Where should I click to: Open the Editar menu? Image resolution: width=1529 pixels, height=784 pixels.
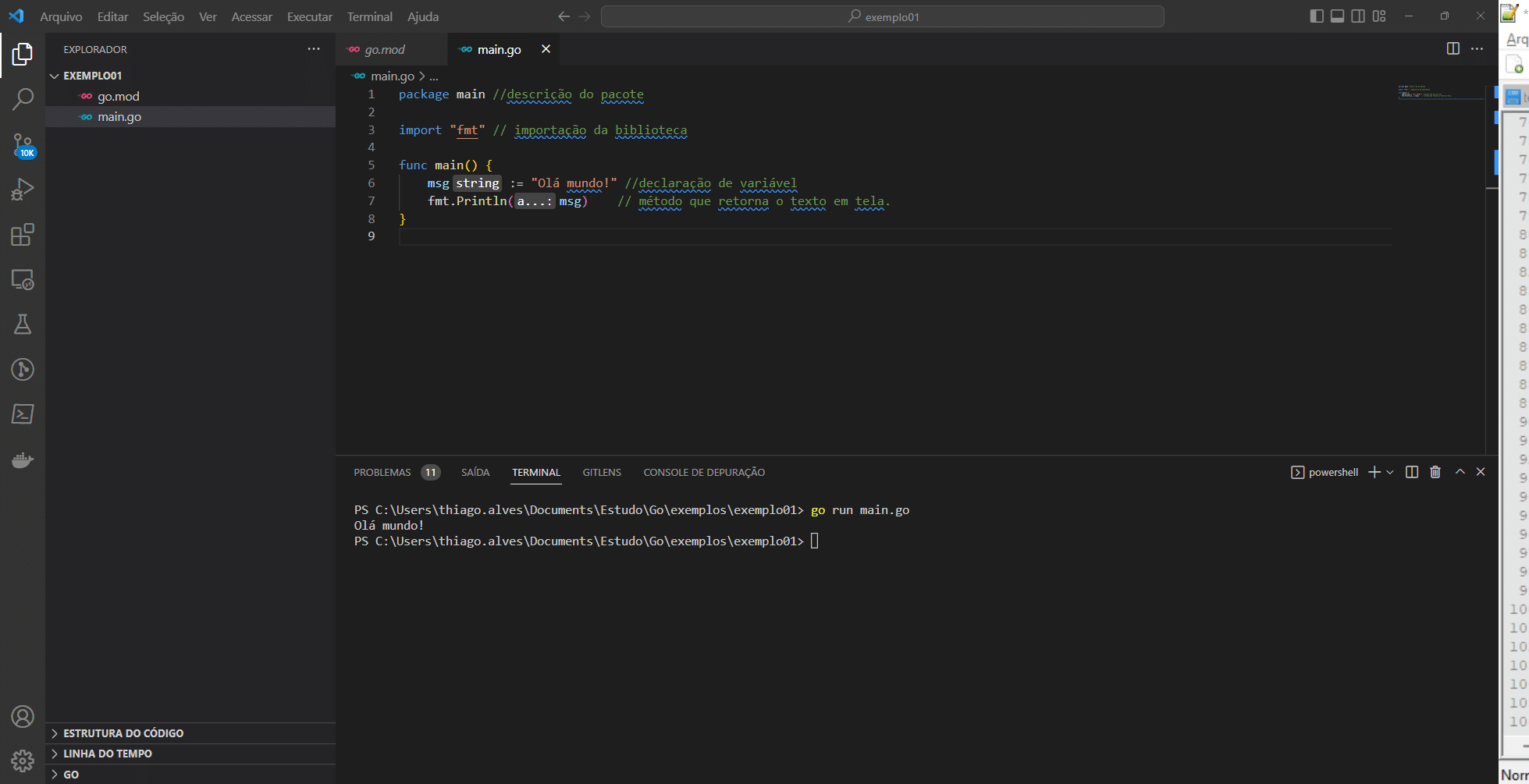pyautogui.click(x=112, y=16)
